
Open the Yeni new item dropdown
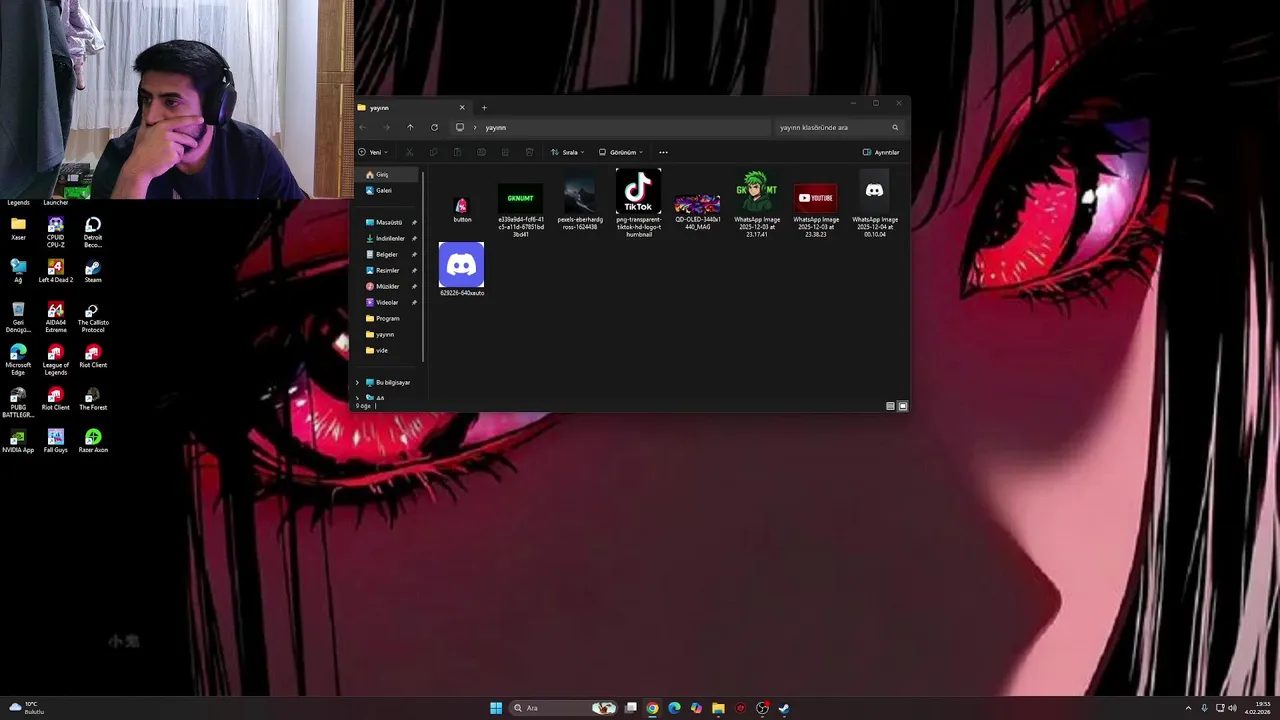[373, 152]
